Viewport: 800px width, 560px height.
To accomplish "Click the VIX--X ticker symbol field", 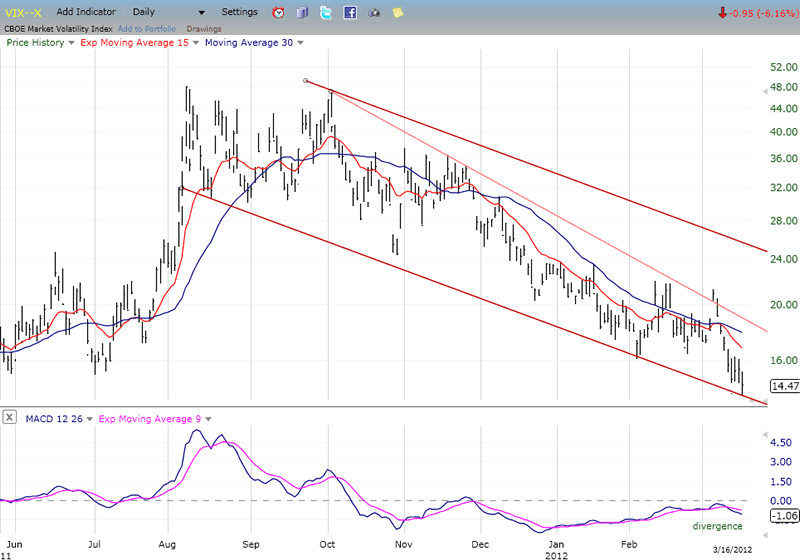I will point(22,12).
